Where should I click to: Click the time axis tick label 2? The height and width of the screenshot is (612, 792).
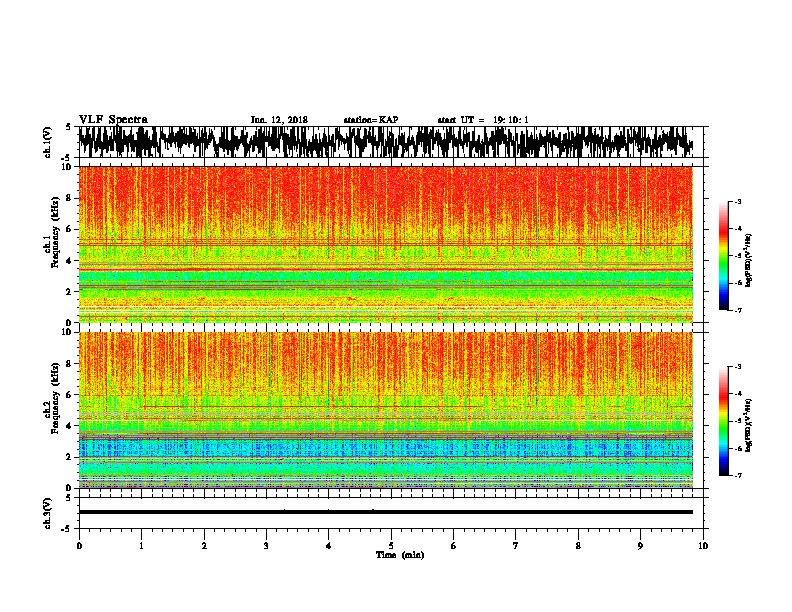pyautogui.click(x=204, y=546)
